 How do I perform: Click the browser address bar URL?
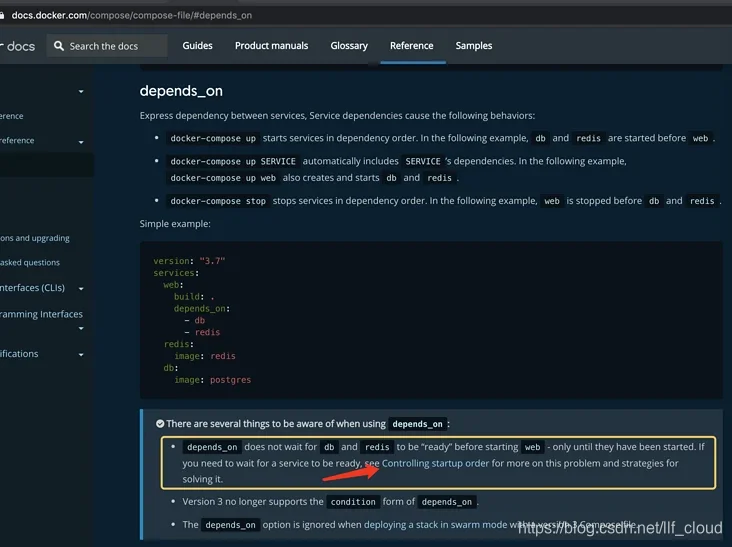[x=132, y=15]
